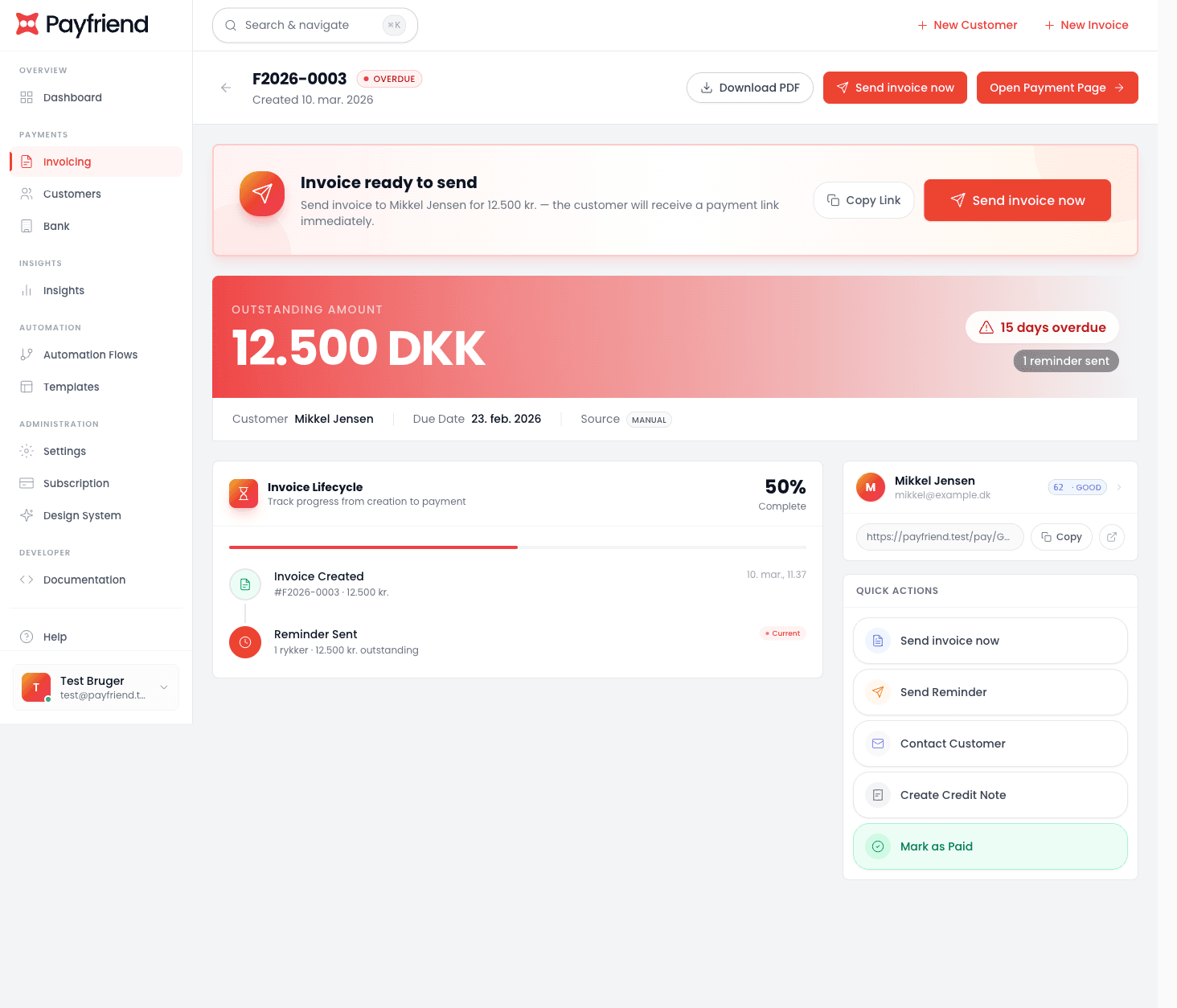Screen dimensions: 1177x1008
Task: Click the hourglass Invoice Lifecycle icon
Action: coord(244,494)
